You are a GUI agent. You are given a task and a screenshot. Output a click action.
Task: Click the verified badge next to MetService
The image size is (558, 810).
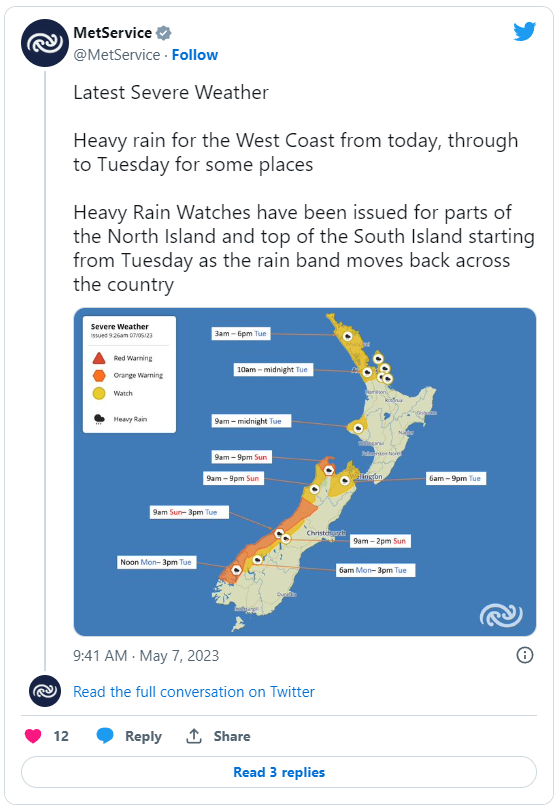tap(164, 33)
